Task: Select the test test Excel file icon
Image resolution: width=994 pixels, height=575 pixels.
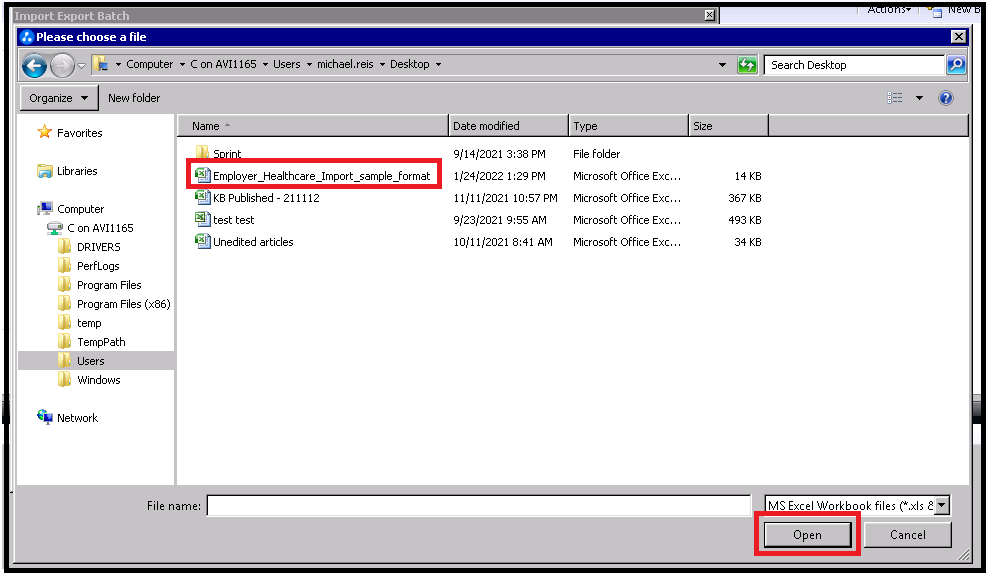Action: tap(202, 219)
